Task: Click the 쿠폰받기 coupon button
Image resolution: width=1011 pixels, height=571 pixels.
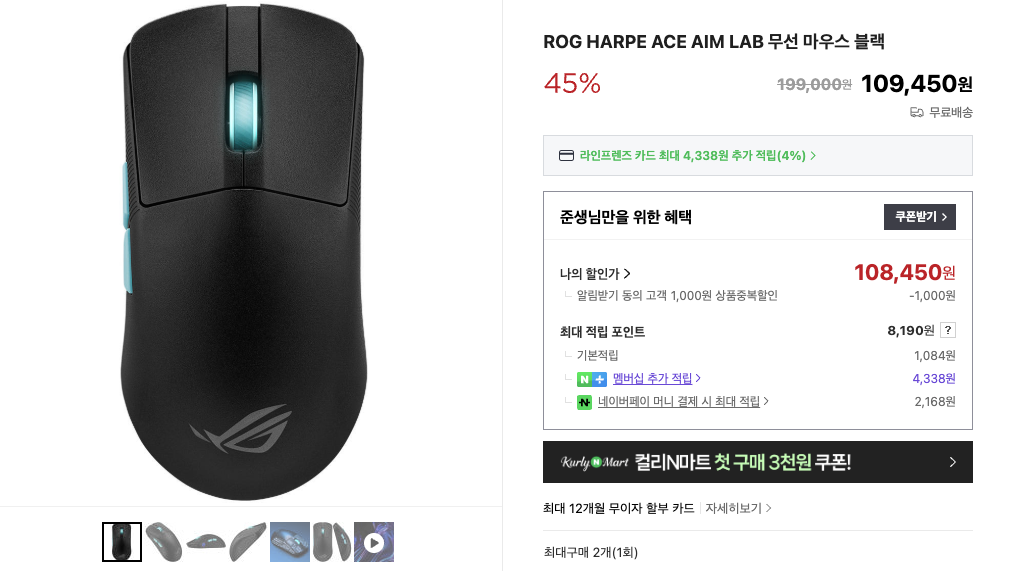Action: [x=919, y=217]
